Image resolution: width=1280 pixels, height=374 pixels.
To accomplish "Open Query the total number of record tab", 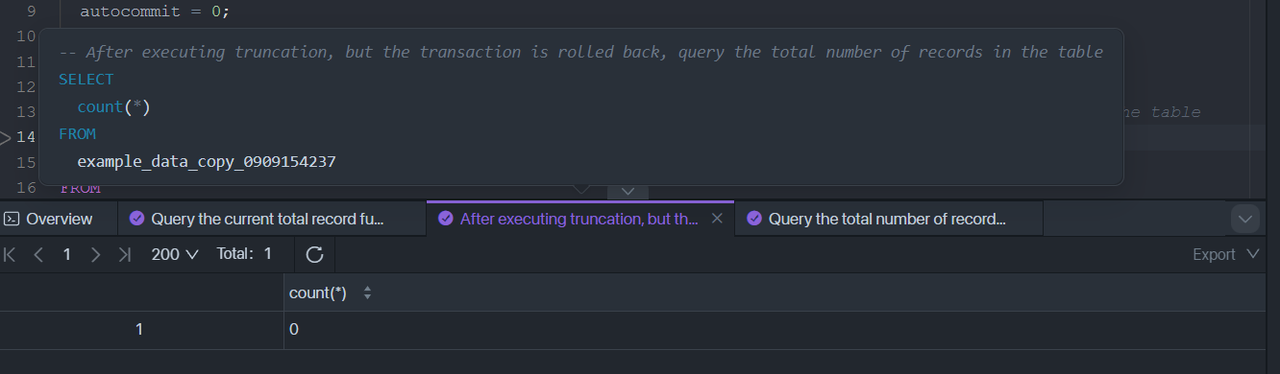I will pos(889,219).
